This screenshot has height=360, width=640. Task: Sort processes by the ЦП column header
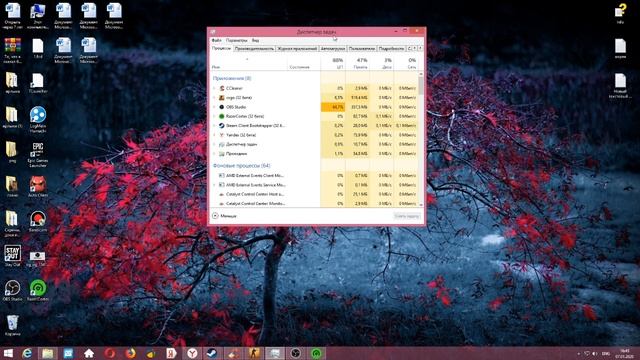click(x=333, y=63)
